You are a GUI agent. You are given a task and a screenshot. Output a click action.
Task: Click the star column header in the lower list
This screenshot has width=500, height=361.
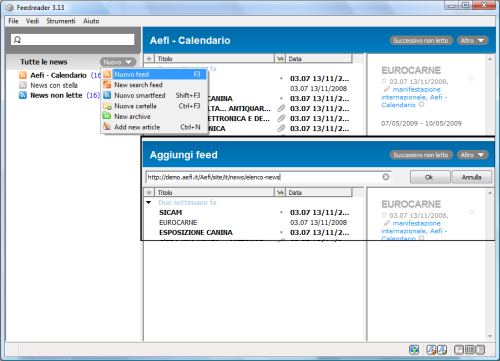(x=149, y=192)
